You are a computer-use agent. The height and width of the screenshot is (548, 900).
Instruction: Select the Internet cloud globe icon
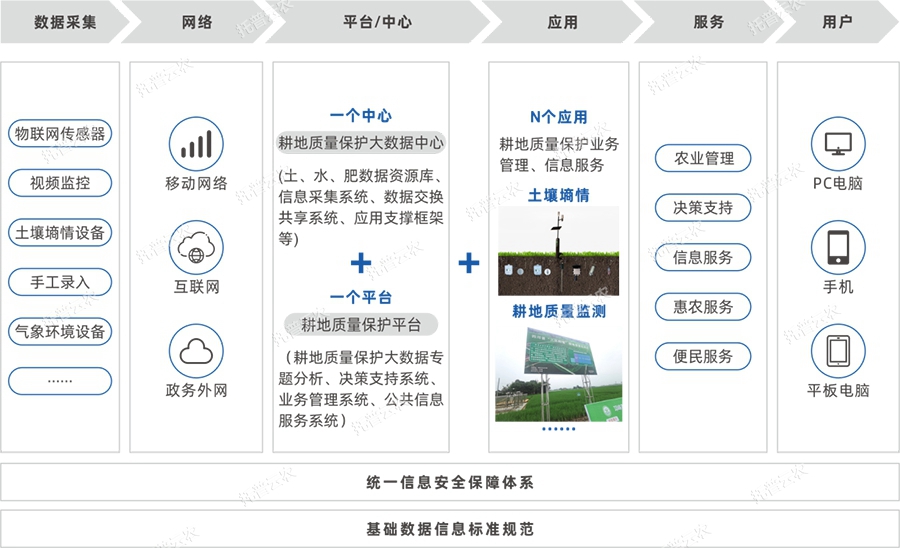pyautogui.click(x=196, y=248)
